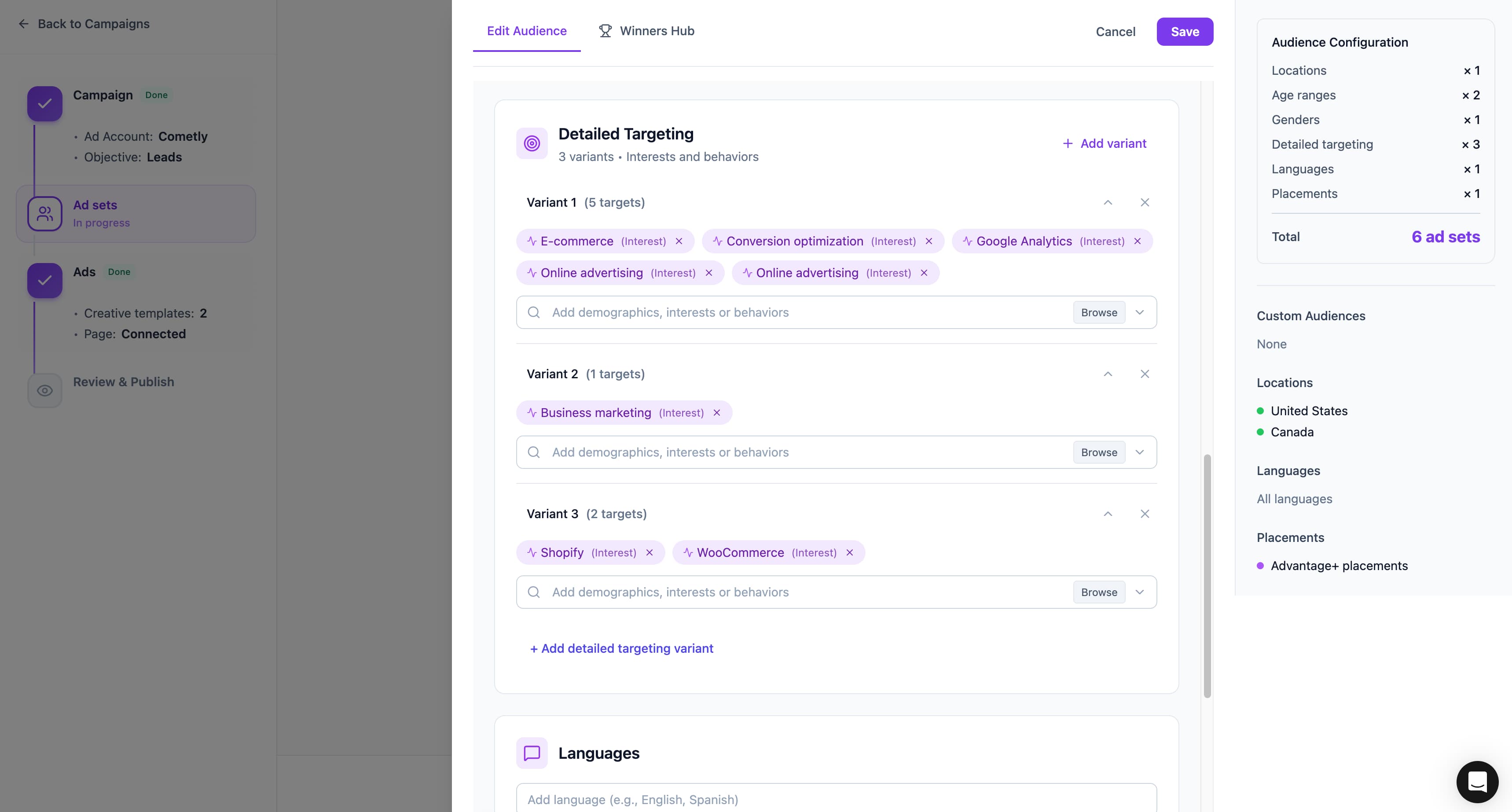Click the Detailed Targeting bullseye icon
This screenshot has width=1512, height=812.
pos(532,143)
